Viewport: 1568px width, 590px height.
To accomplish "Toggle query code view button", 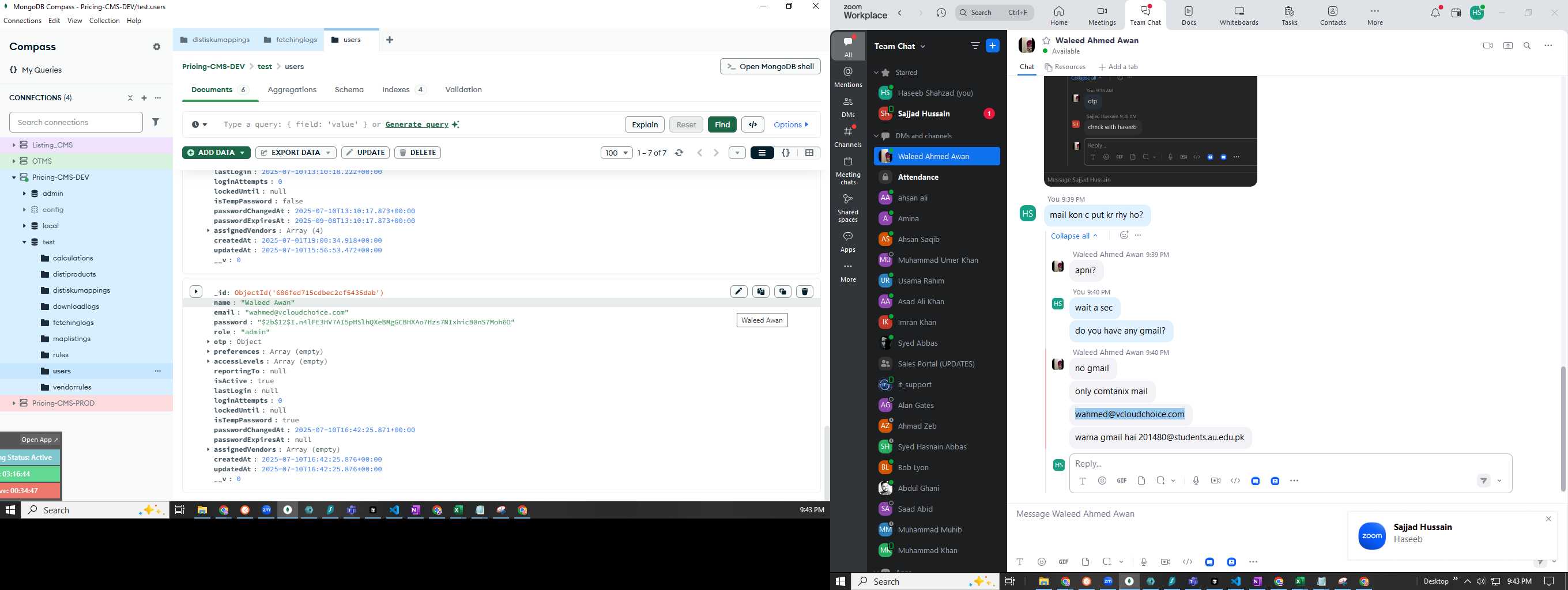I will click(753, 124).
